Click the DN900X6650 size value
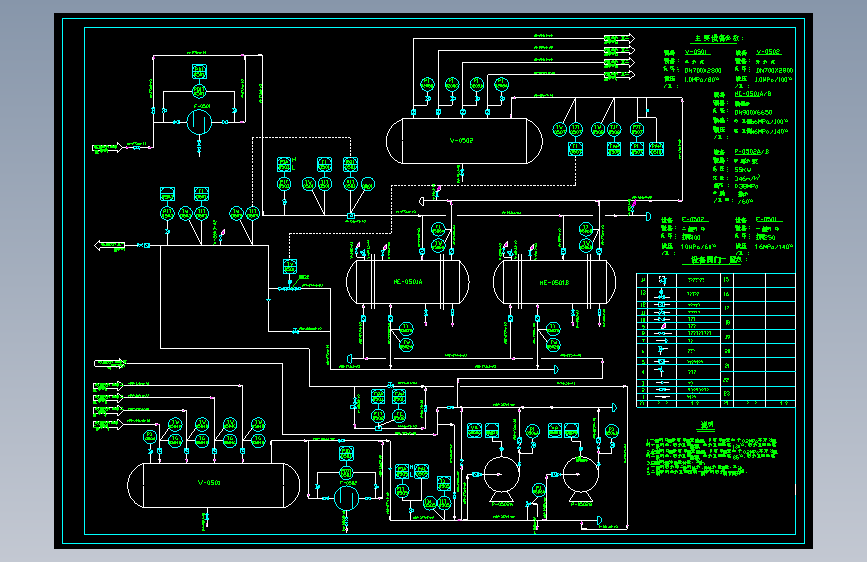 pos(753,112)
